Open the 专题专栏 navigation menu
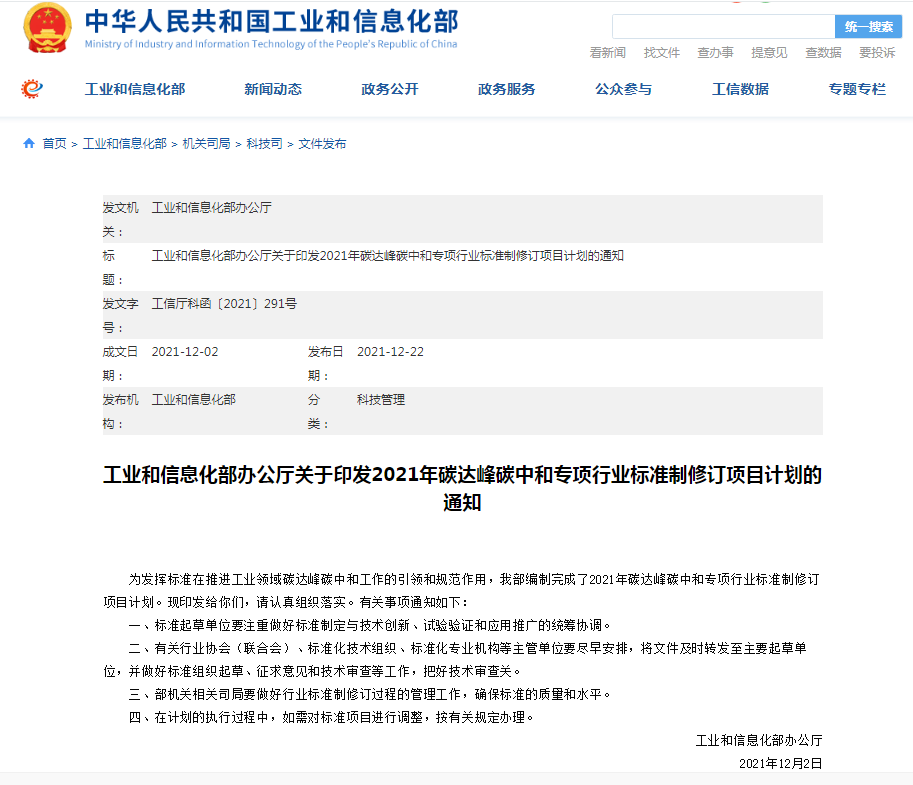The width and height of the screenshot is (913, 785). pos(857,89)
